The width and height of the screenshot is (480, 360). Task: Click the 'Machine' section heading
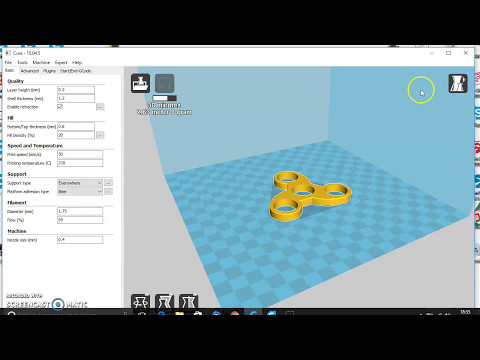coord(17,231)
